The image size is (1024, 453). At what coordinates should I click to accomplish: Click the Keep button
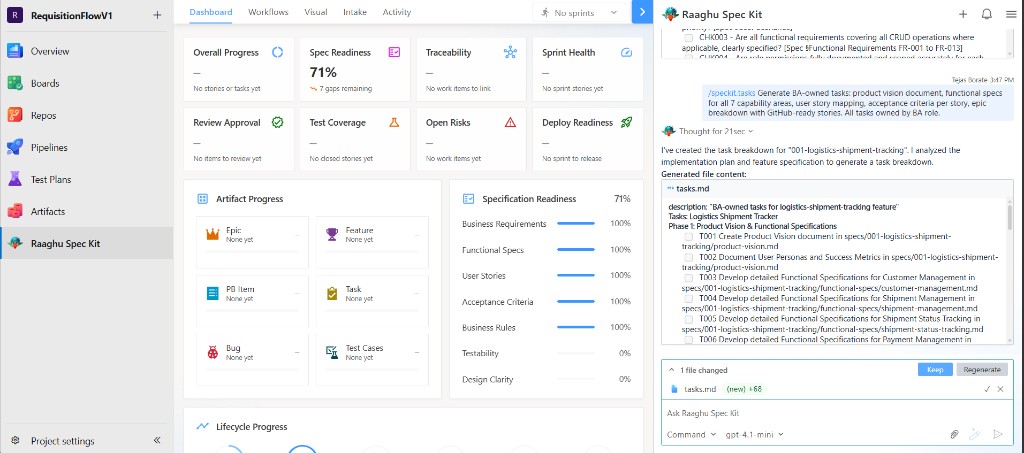935,369
